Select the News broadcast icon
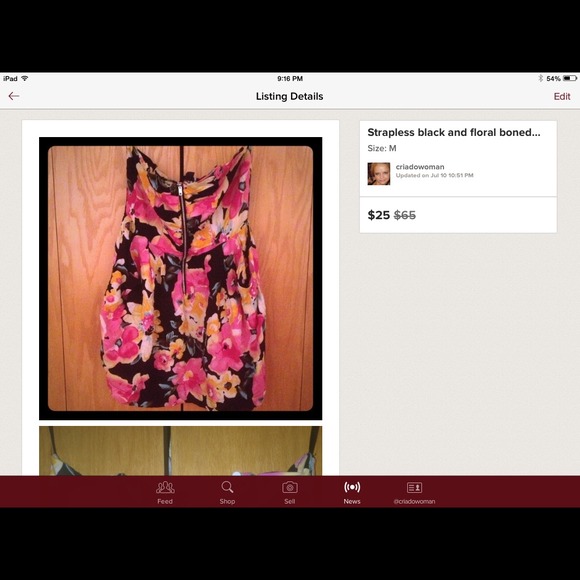Screen dimensions: 580x580 coord(352,487)
